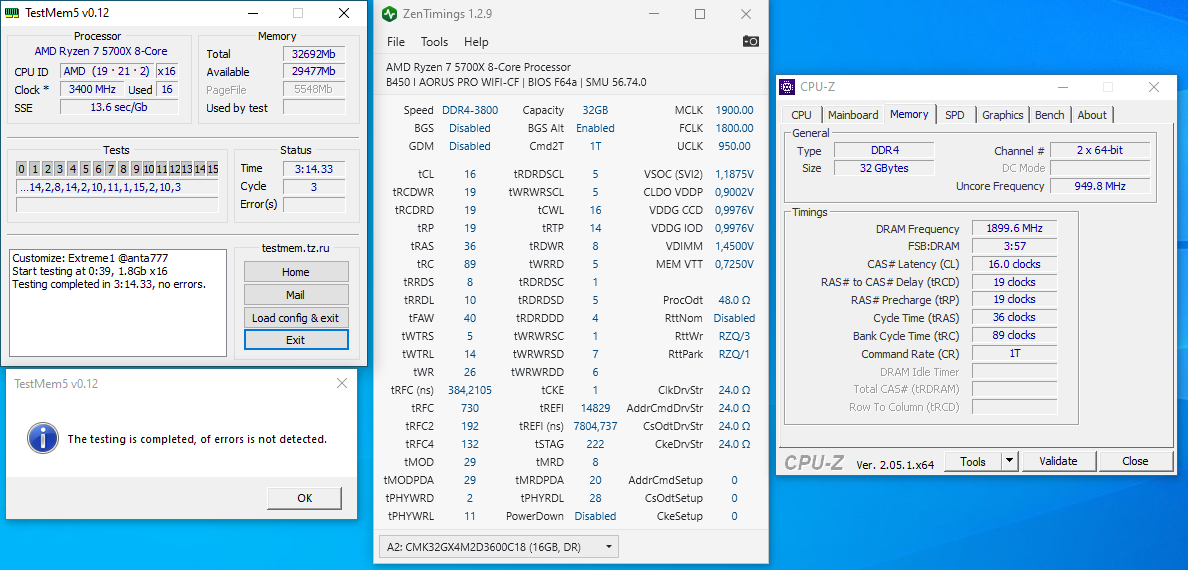Open the About tab in CPU-Z
The image size is (1188, 570).
coord(1092,115)
